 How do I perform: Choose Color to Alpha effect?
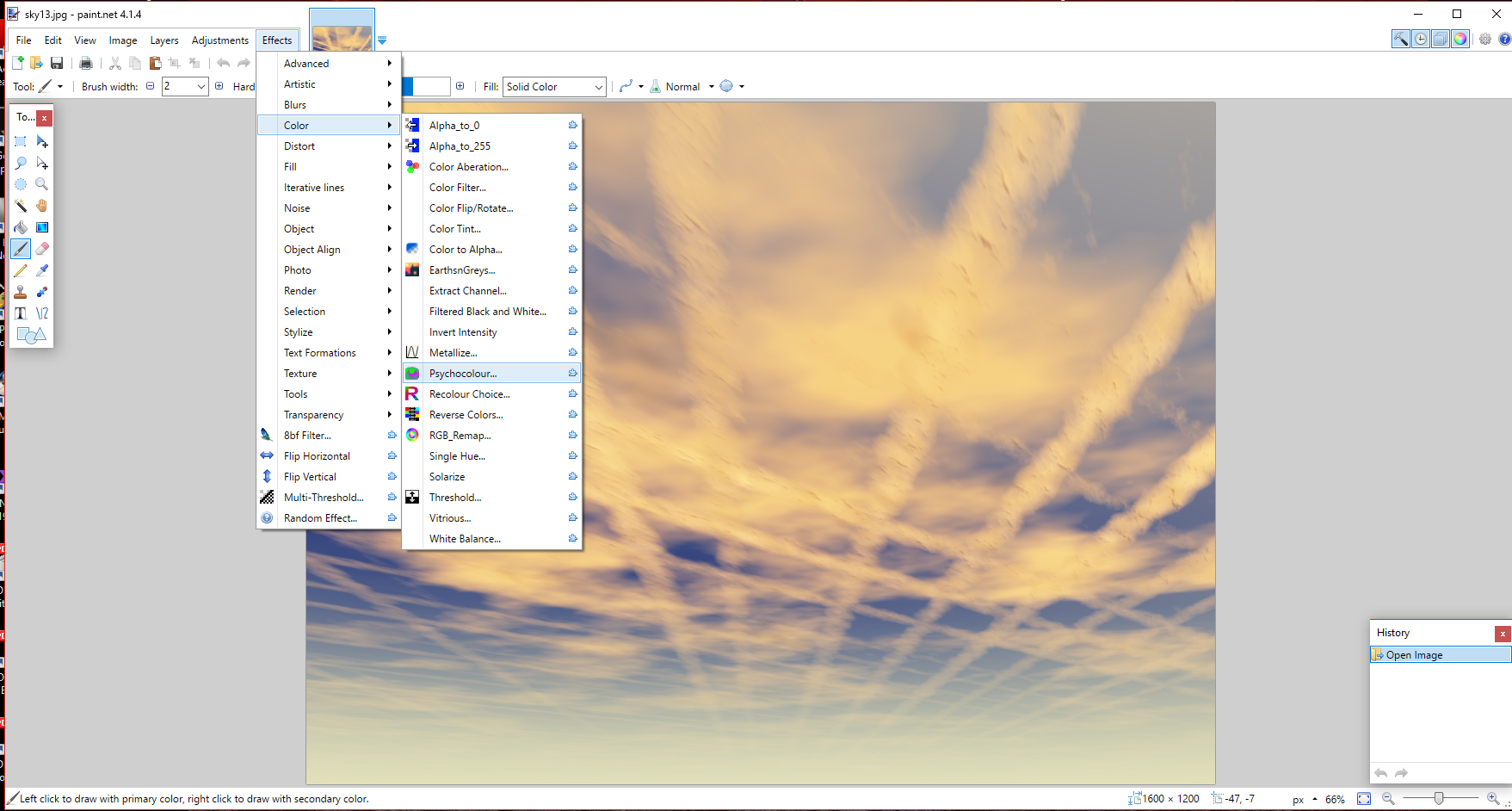pyautogui.click(x=491, y=250)
